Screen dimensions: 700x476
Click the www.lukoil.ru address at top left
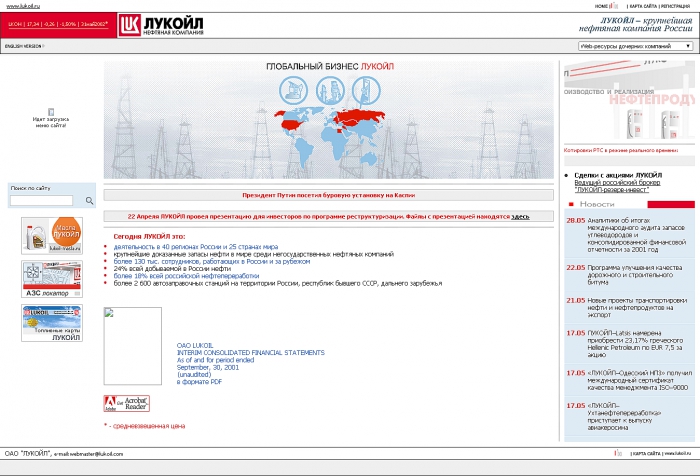[23, 6]
